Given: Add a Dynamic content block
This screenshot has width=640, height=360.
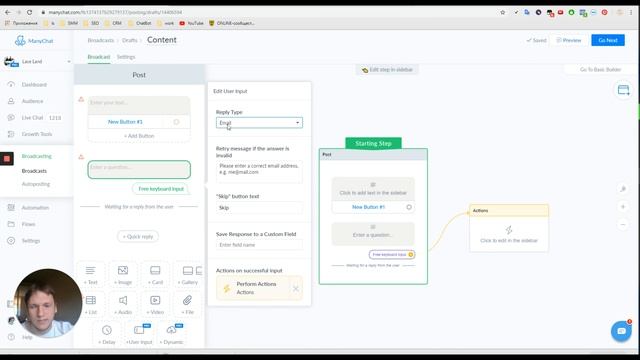Looking at the screenshot, I should [171, 334].
